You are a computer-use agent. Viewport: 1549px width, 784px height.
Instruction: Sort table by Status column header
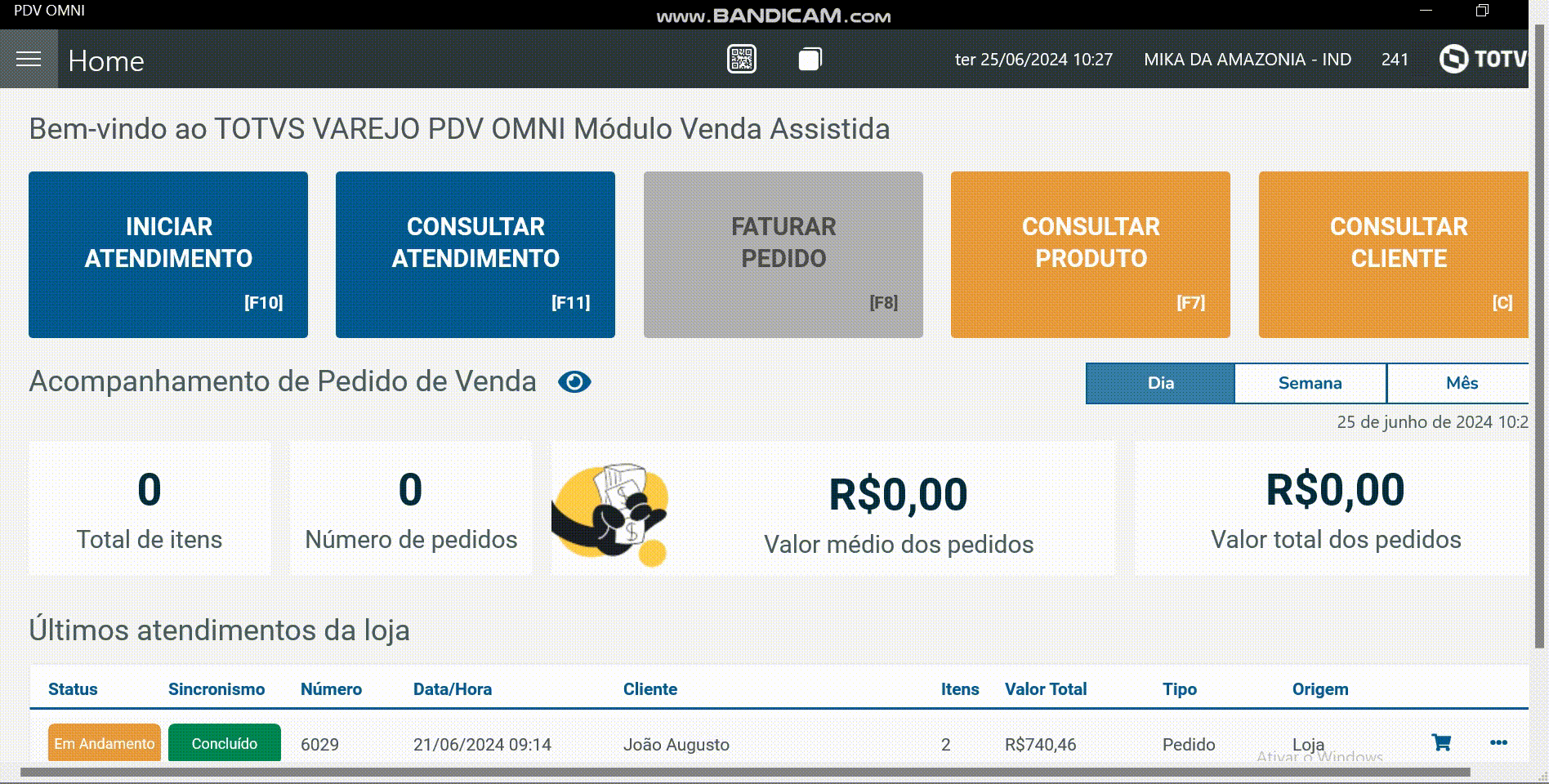click(73, 689)
